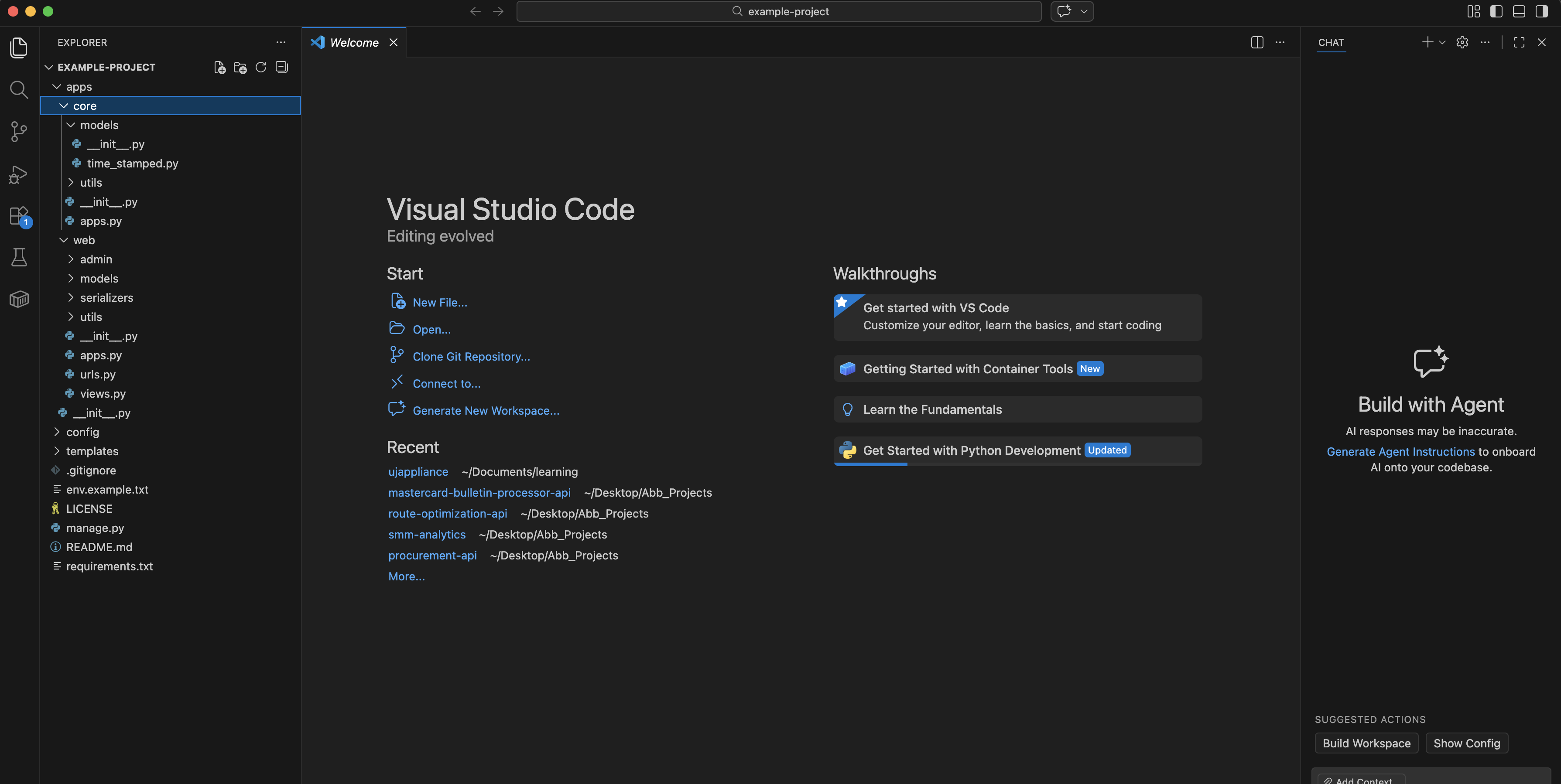Toggle the primary side bar visibility
Viewport: 1561px width, 784px height.
click(x=1496, y=11)
